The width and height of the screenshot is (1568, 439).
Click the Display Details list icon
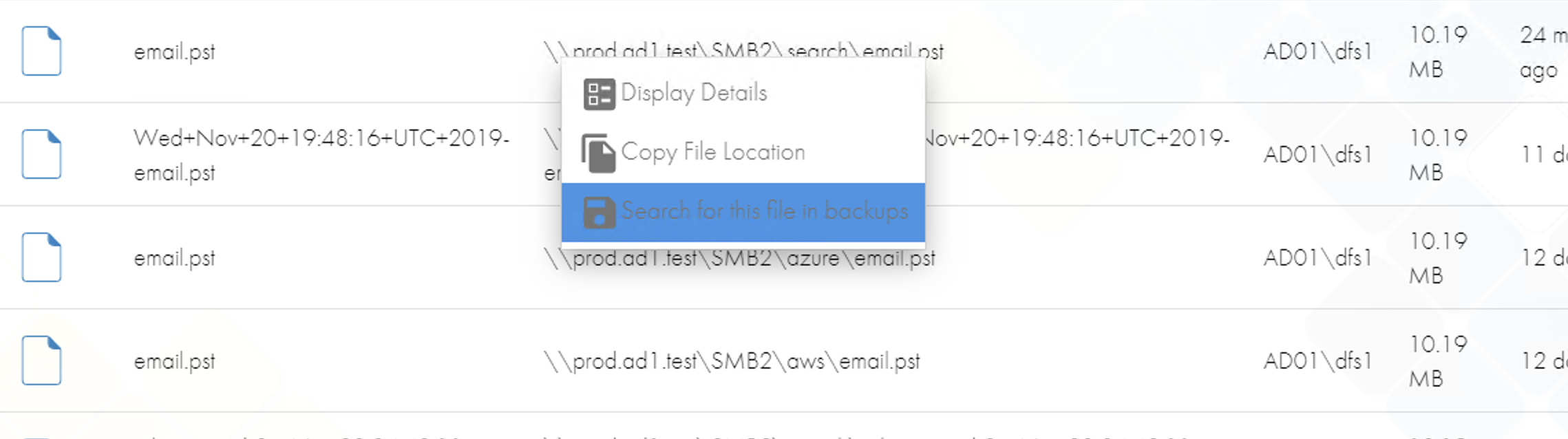[x=599, y=94]
